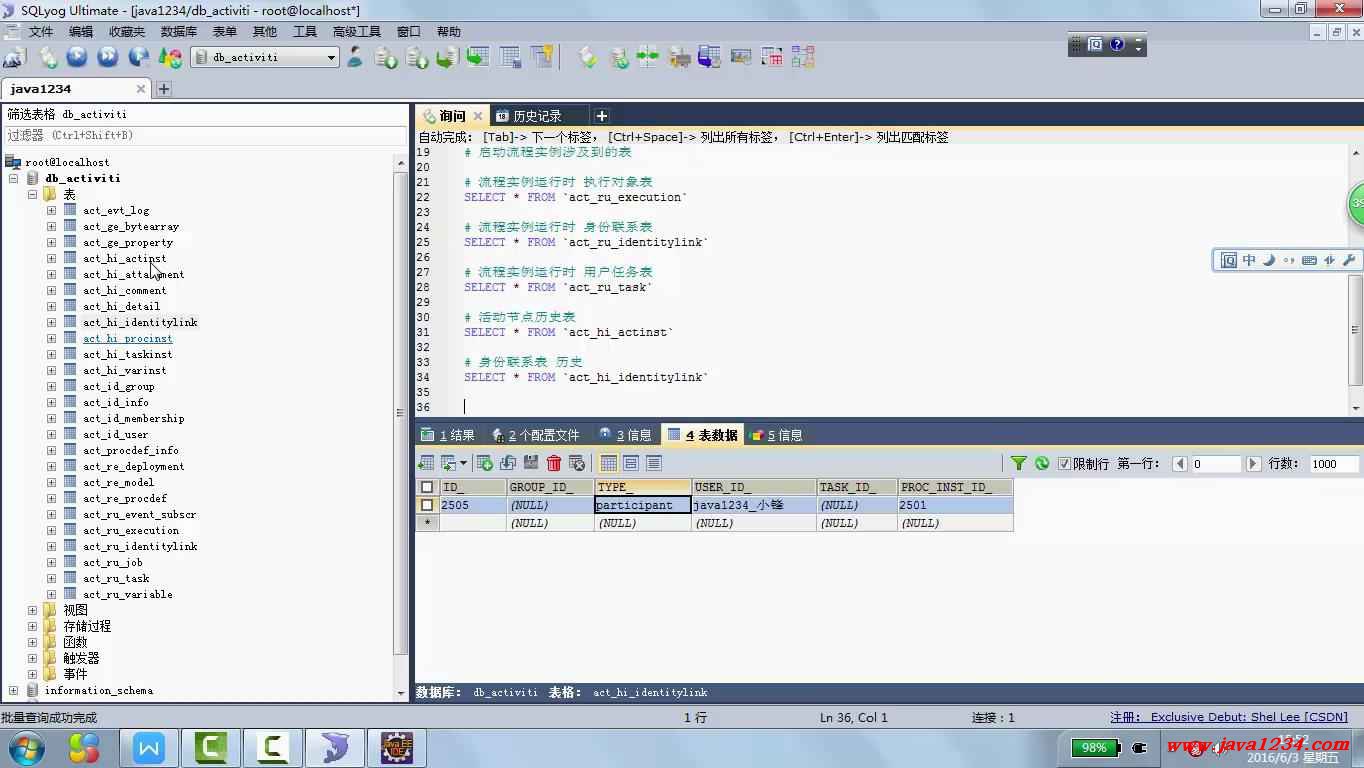1364x768 pixels.
Task: Add a new query tab with plus button
Action: (601, 116)
